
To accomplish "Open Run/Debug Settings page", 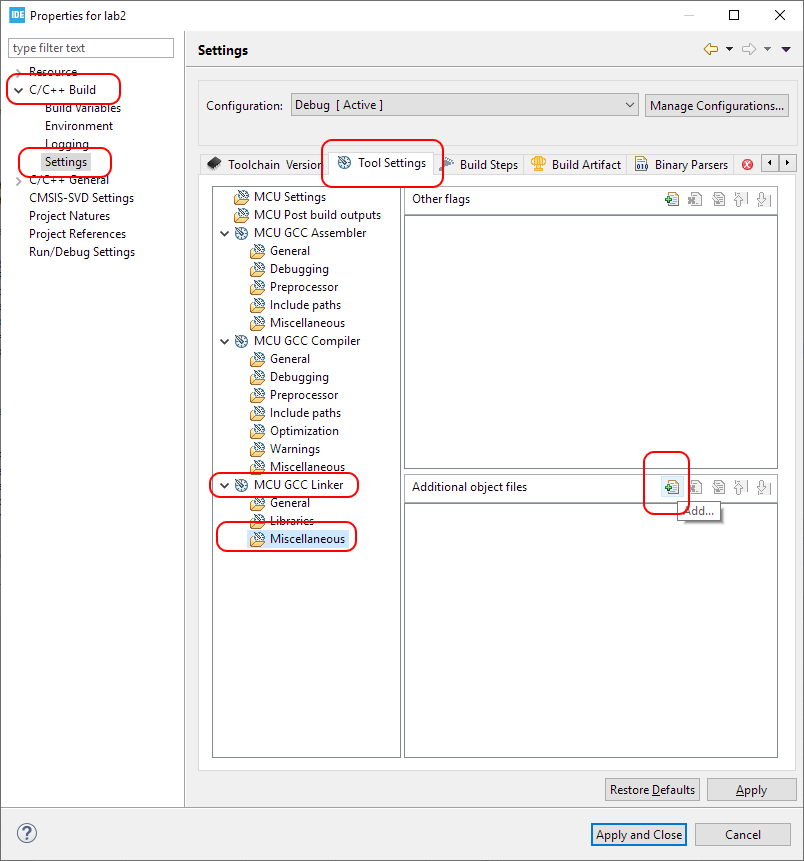I will 82,252.
